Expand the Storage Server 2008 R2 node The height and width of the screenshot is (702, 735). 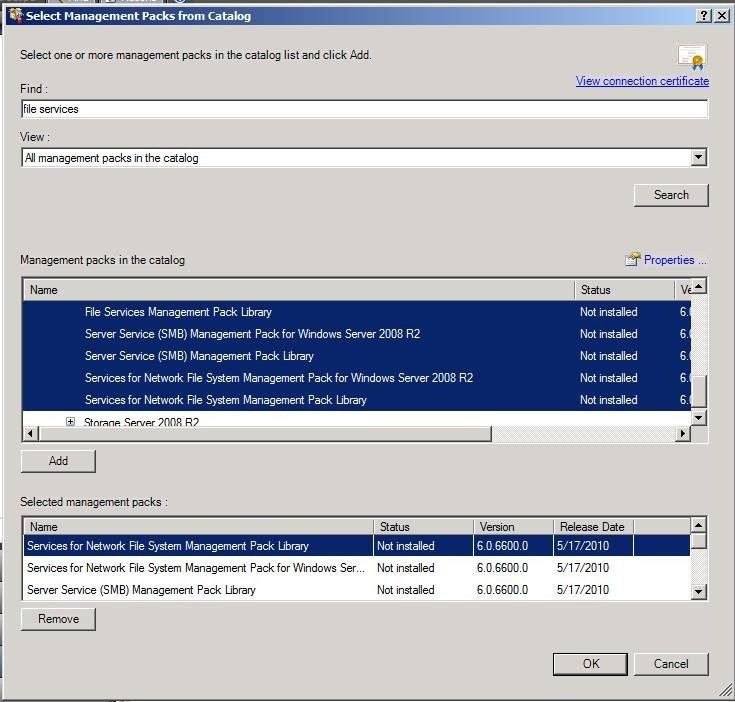tap(70, 421)
